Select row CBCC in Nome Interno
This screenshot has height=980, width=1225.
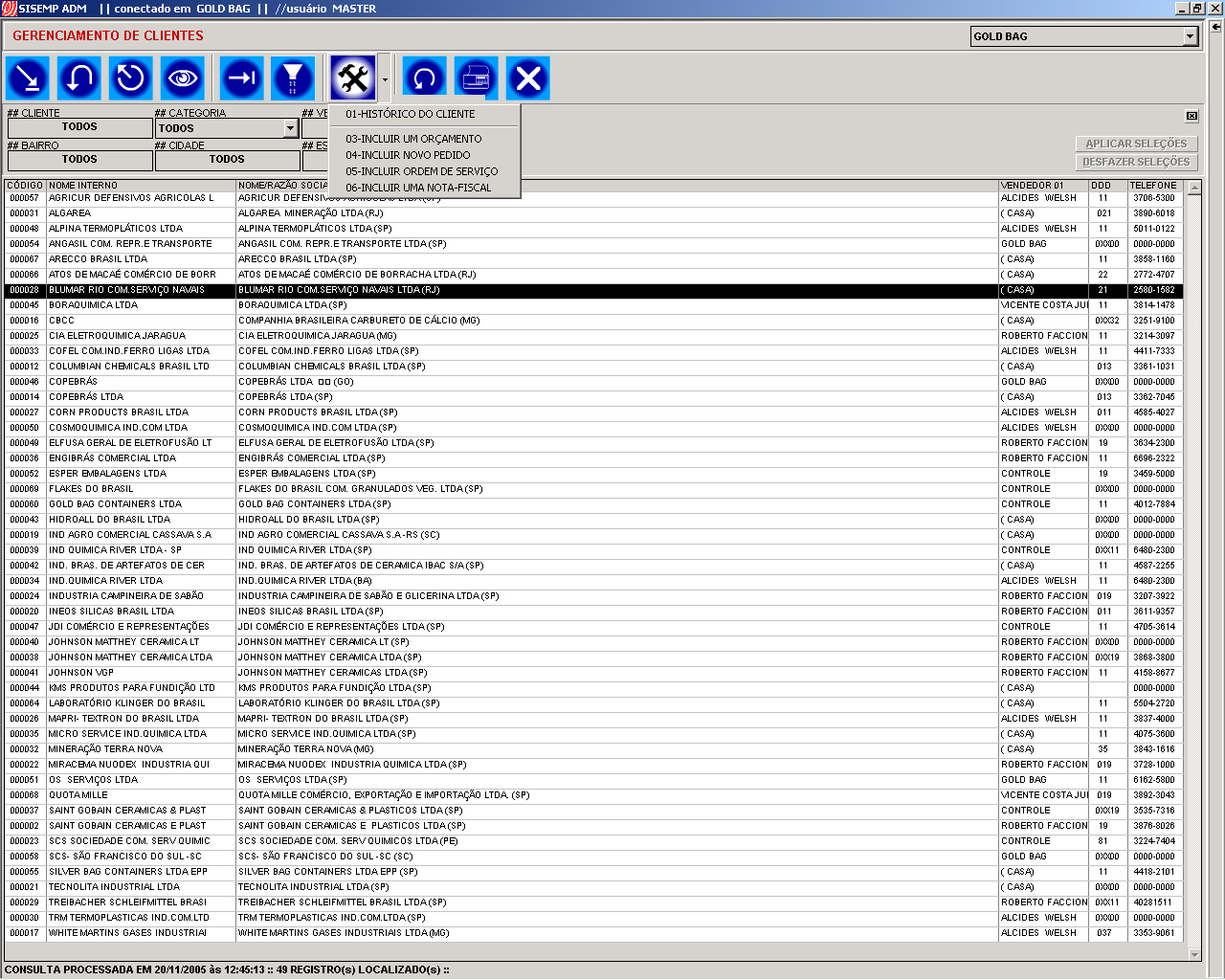pyautogui.click(x=141, y=321)
